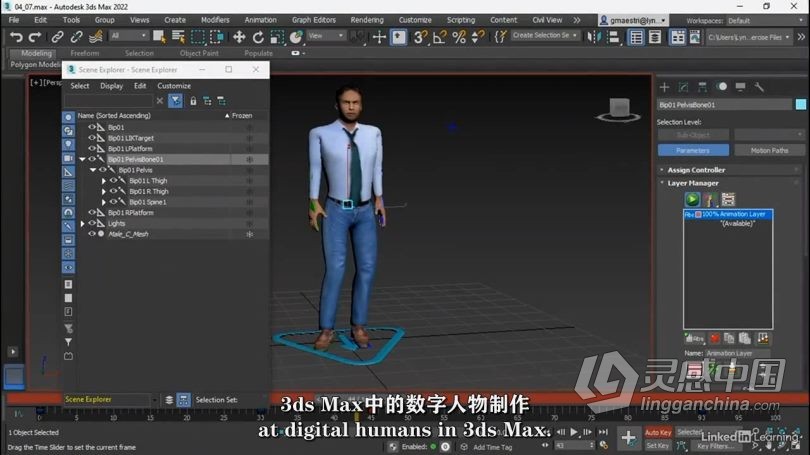Viewport: 810px width, 455px height.
Task: Open the Graph Editors menu
Action: 314,20
